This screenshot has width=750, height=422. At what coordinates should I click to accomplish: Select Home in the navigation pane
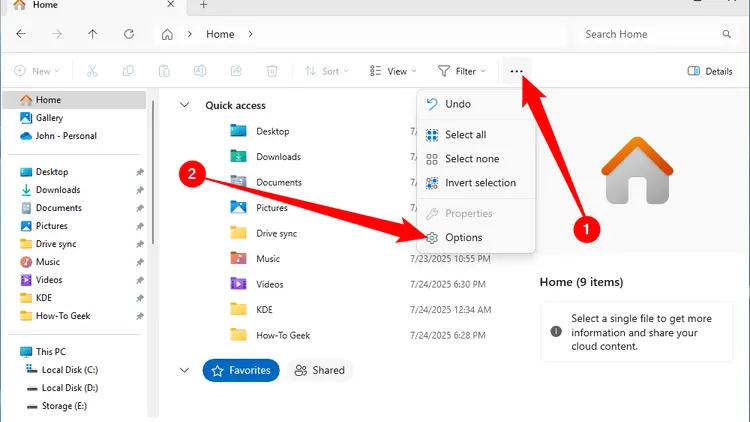pos(74,100)
